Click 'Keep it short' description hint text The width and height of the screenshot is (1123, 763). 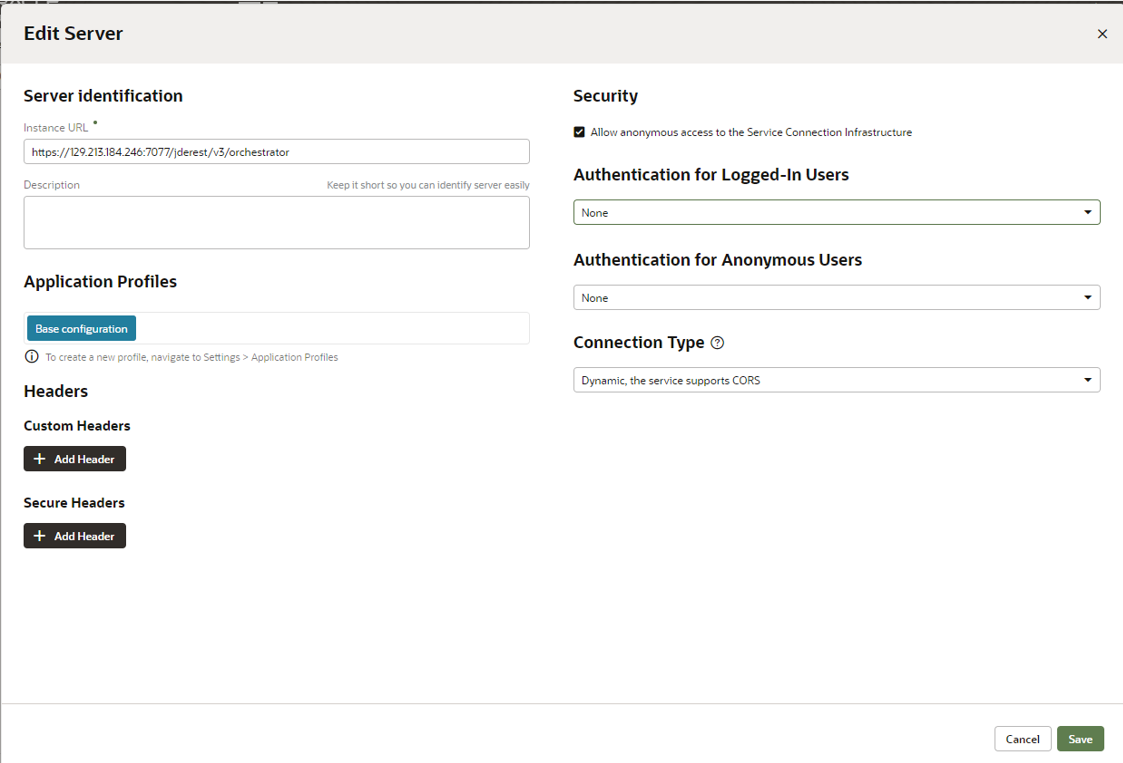428,185
